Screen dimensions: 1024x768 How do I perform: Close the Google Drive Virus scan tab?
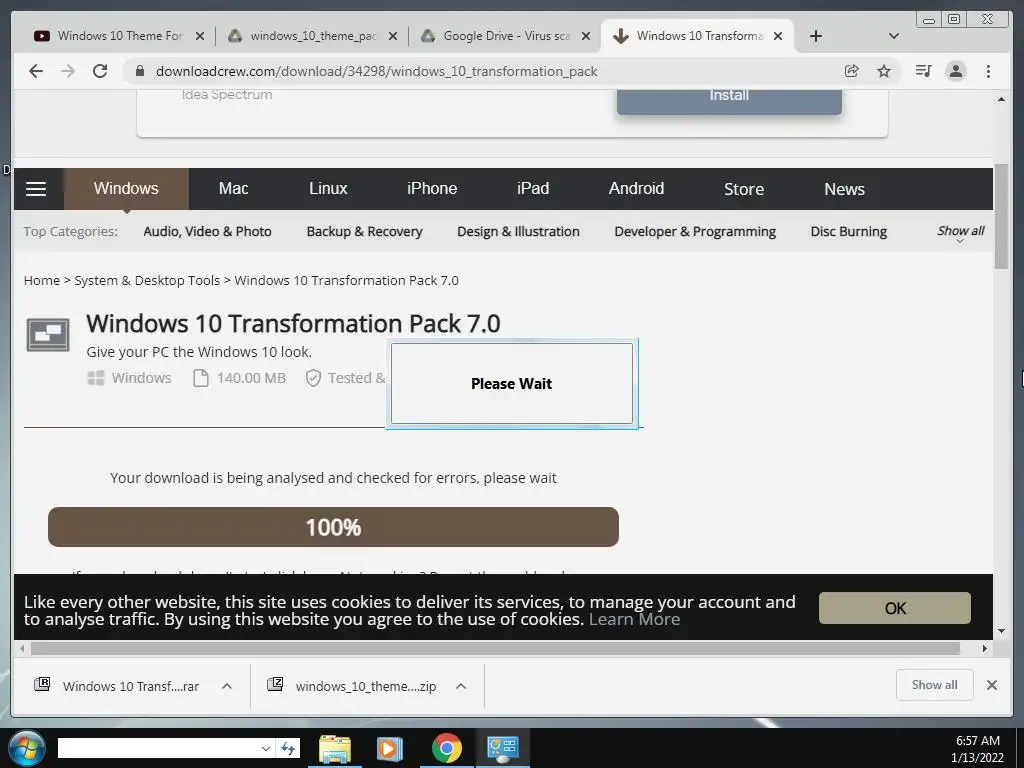coord(586,36)
